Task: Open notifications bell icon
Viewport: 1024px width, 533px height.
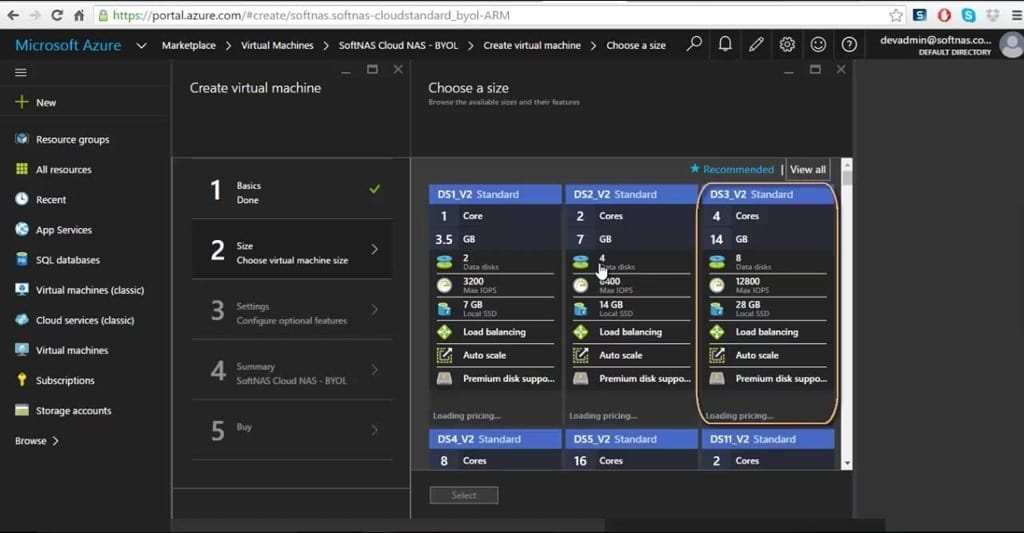Action: [x=725, y=44]
